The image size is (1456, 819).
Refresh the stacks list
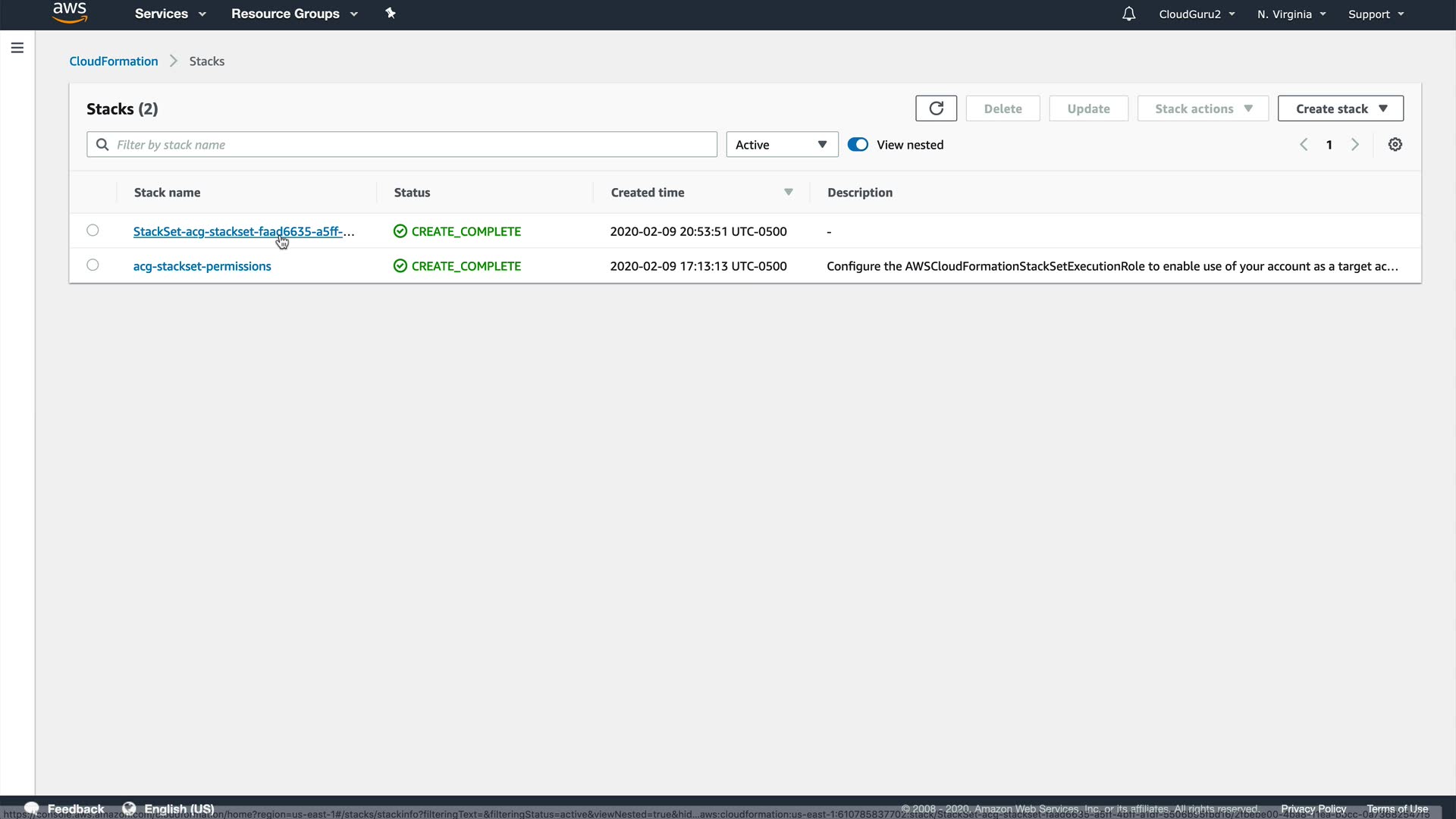(936, 108)
